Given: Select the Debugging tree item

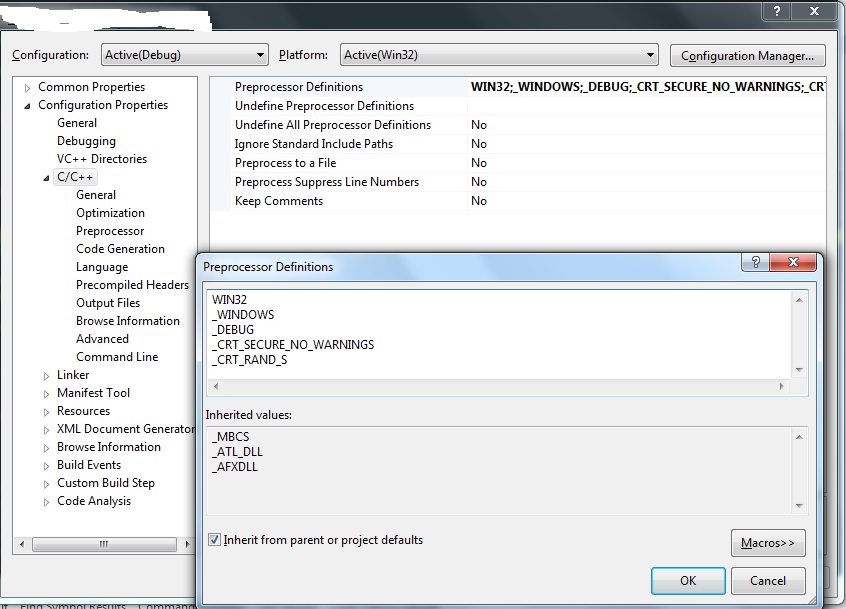Looking at the screenshot, I should (x=86, y=141).
